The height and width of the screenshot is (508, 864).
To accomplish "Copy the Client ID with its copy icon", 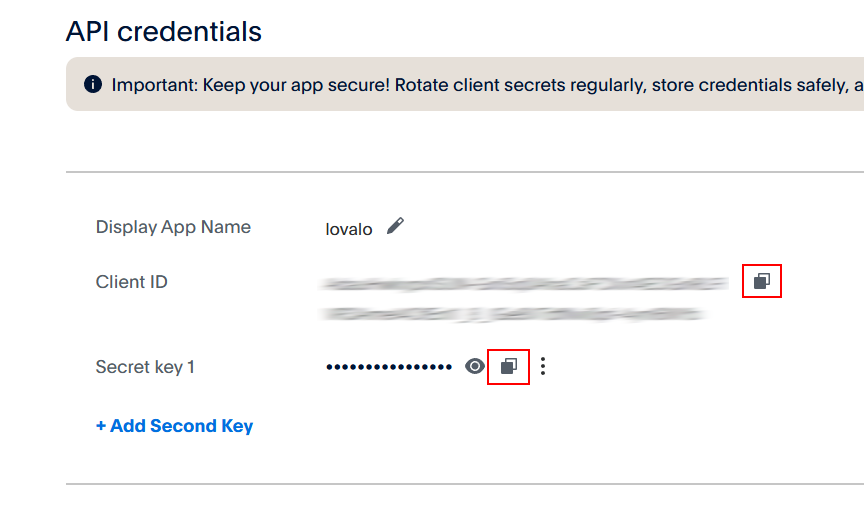I will pyautogui.click(x=761, y=282).
